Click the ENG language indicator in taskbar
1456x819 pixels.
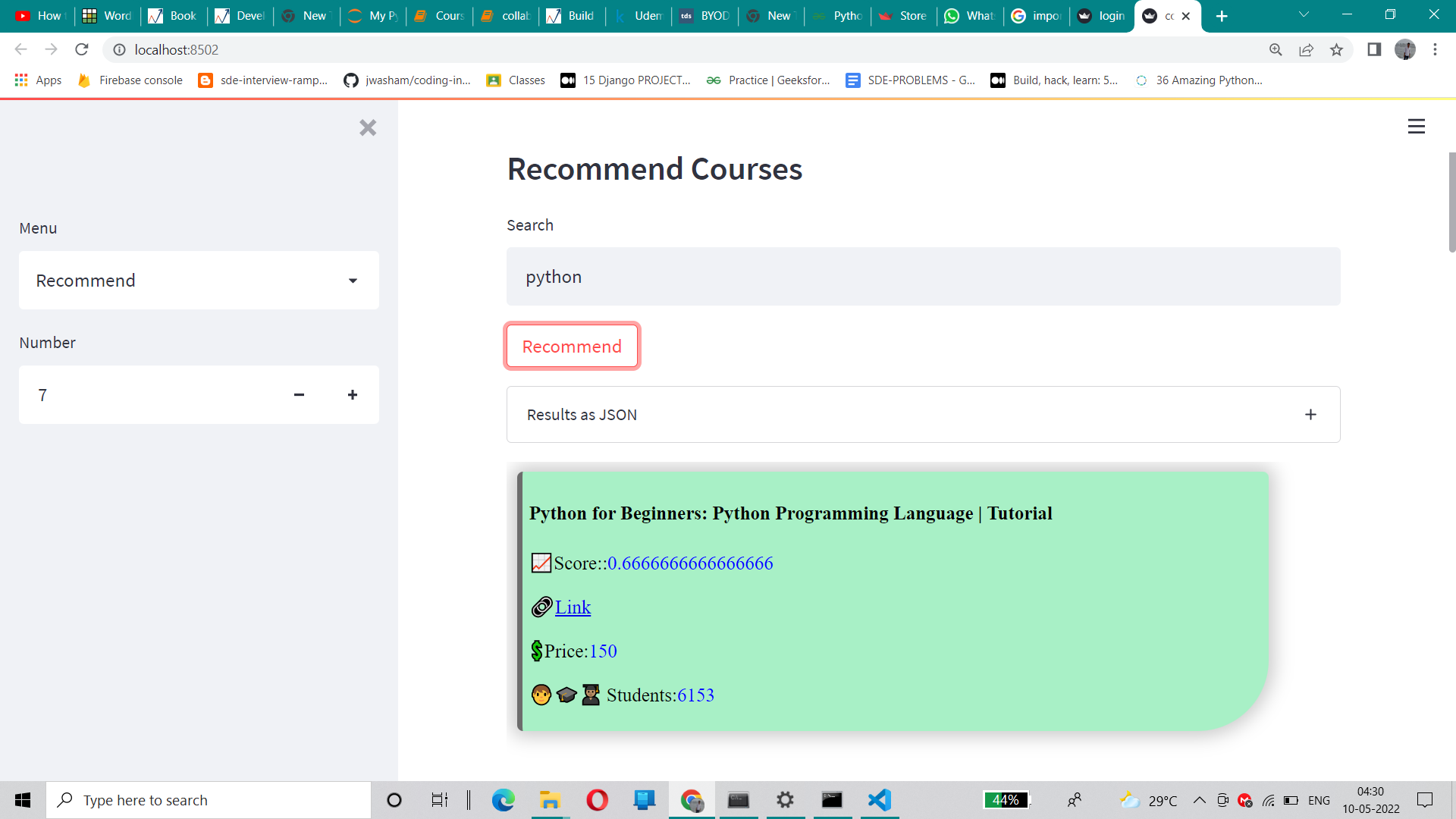(x=1320, y=800)
